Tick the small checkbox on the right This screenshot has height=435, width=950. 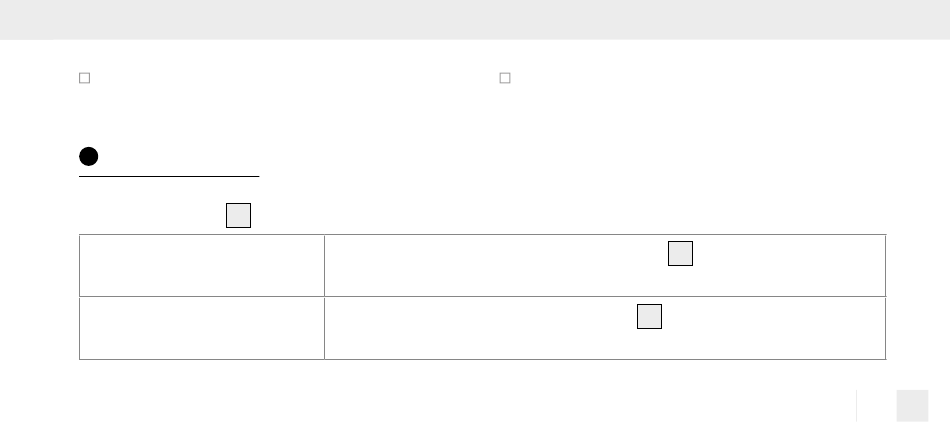tap(505, 78)
